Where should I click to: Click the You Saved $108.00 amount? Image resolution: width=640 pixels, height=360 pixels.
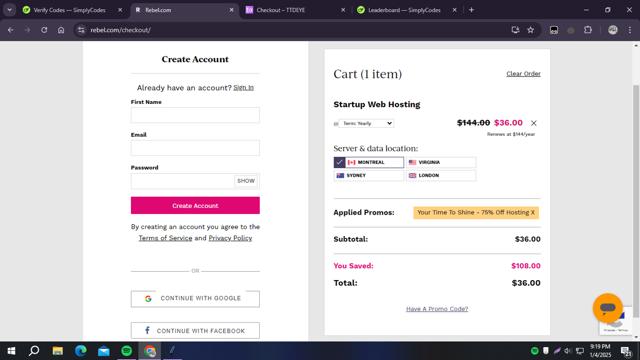pyautogui.click(x=526, y=266)
